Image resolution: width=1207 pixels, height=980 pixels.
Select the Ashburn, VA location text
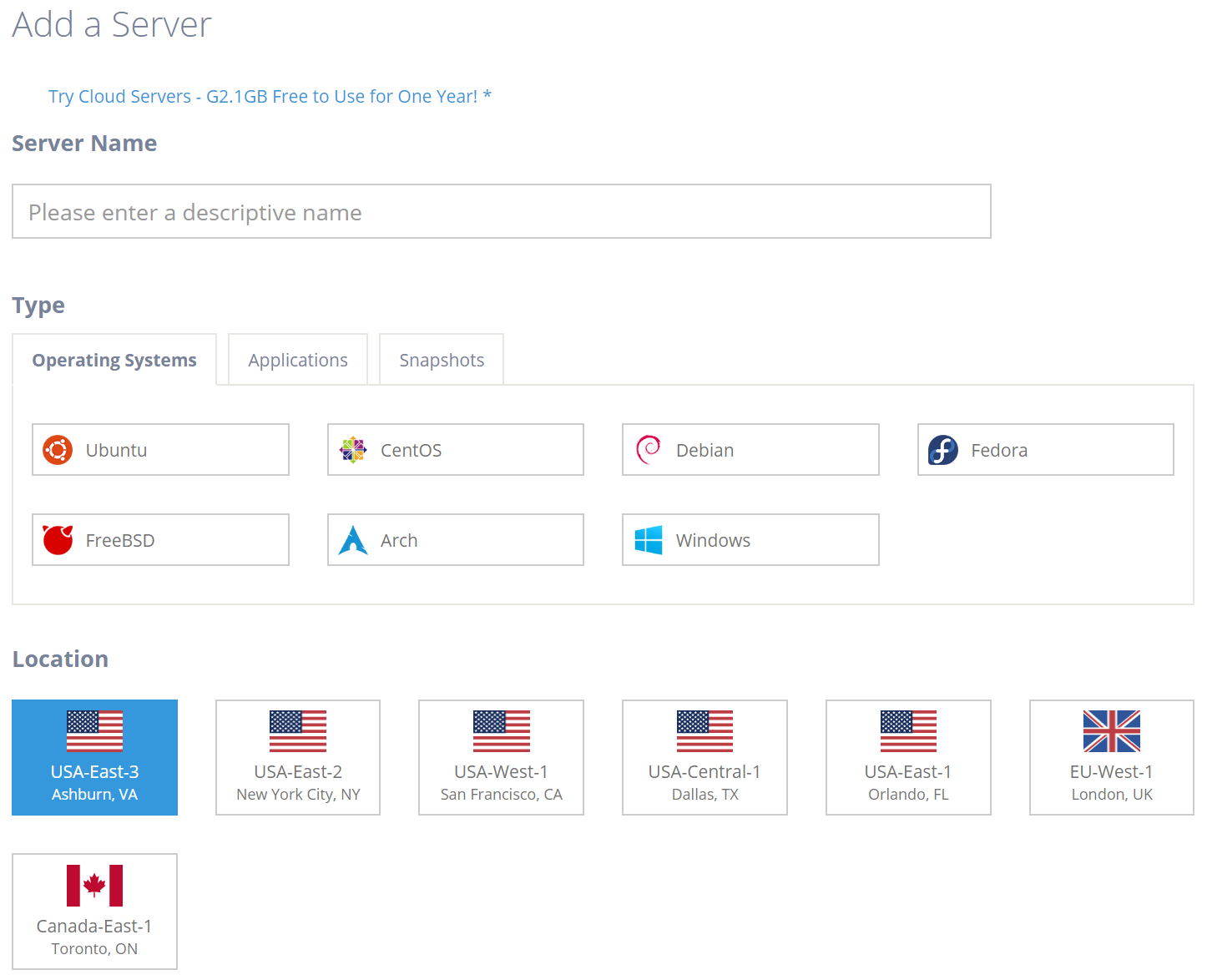point(95,795)
